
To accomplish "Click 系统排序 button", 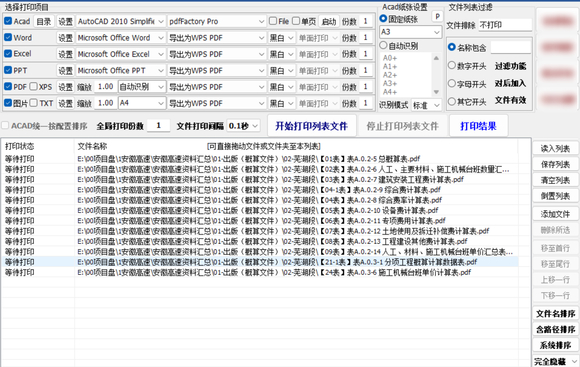I will 555,345.
